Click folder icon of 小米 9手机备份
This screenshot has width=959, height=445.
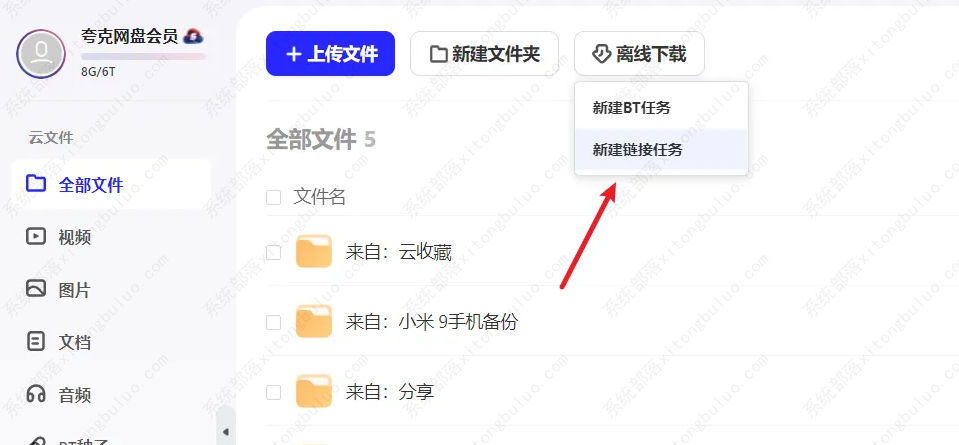pyautogui.click(x=314, y=322)
